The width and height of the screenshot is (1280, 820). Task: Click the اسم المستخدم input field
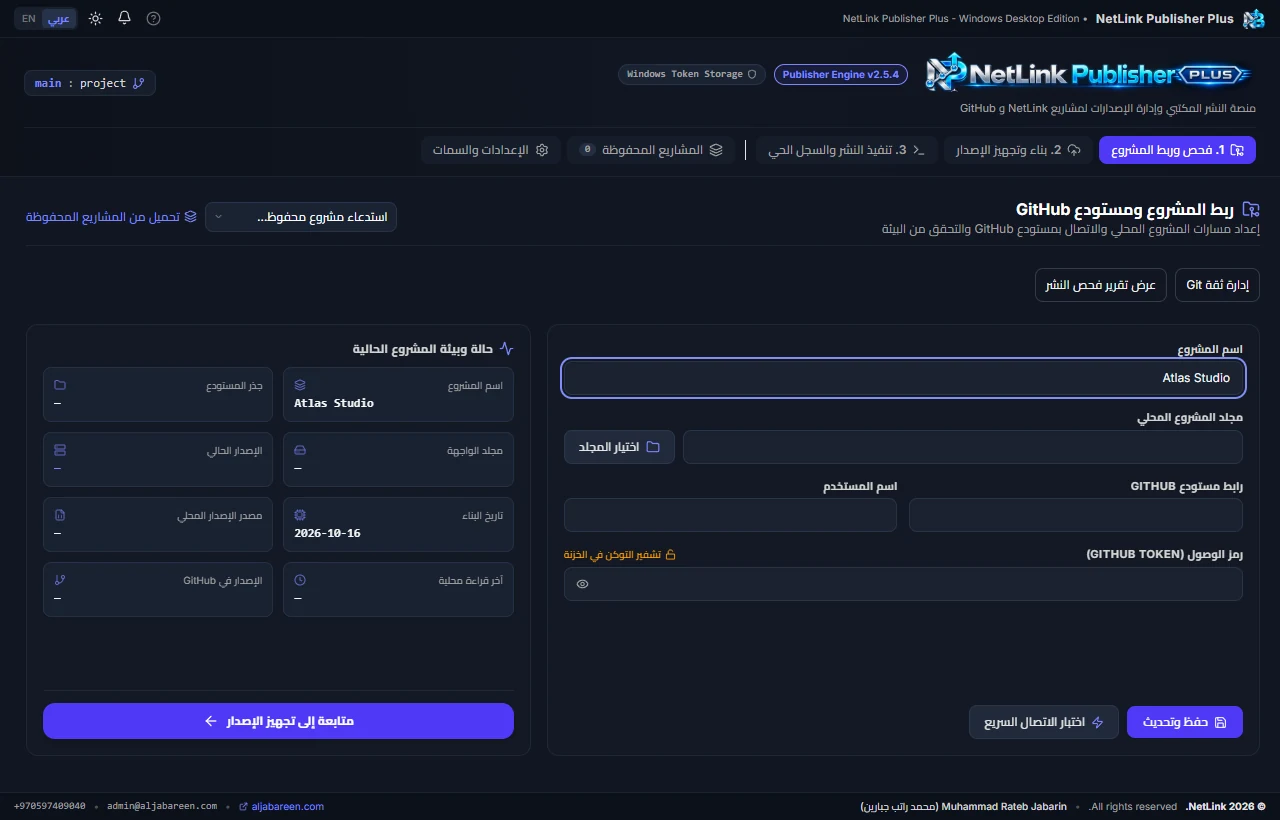(x=730, y=515)
